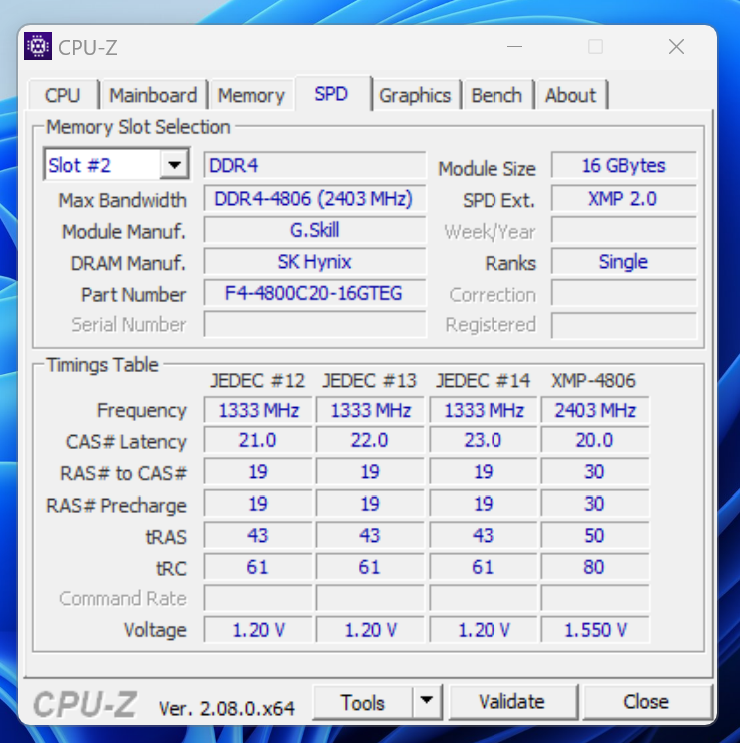Viewport: 740px width, 743px height.
Task: Select the Max Bandwidth DDR4-4806 value
Action: [315, 198]
